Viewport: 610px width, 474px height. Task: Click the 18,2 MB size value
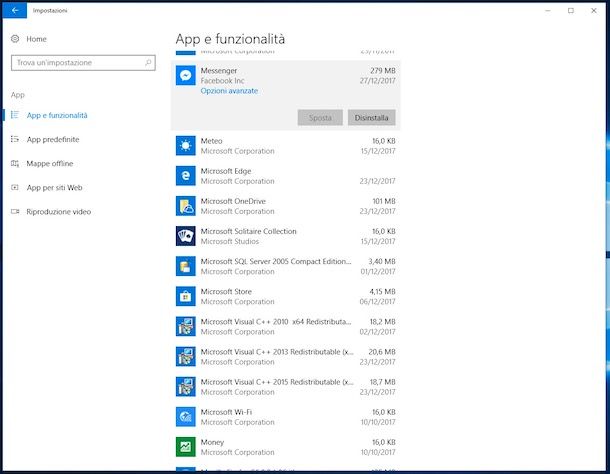tap(382, 322)
